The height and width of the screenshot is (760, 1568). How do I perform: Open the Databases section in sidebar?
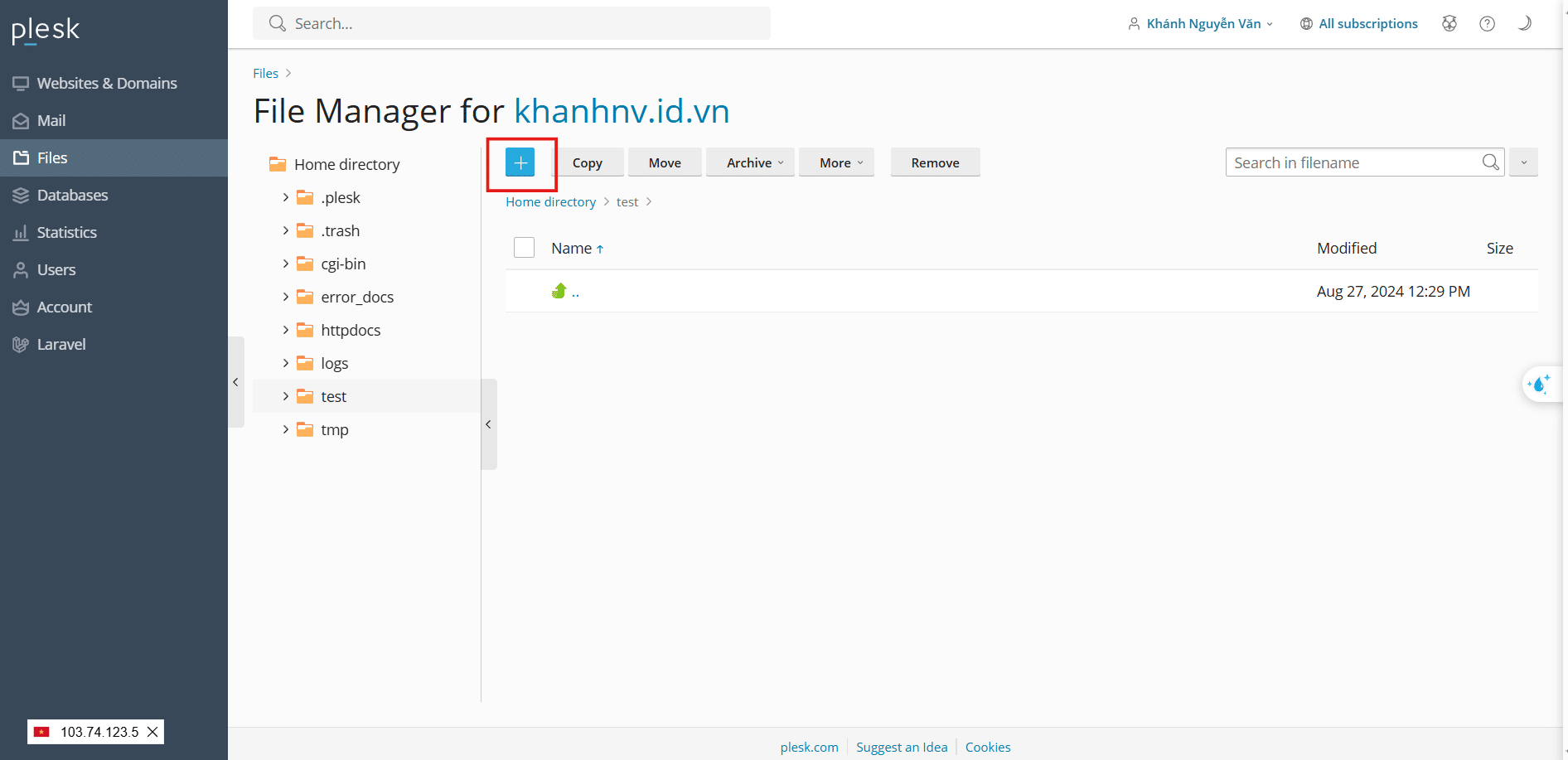tap(72, 196)
